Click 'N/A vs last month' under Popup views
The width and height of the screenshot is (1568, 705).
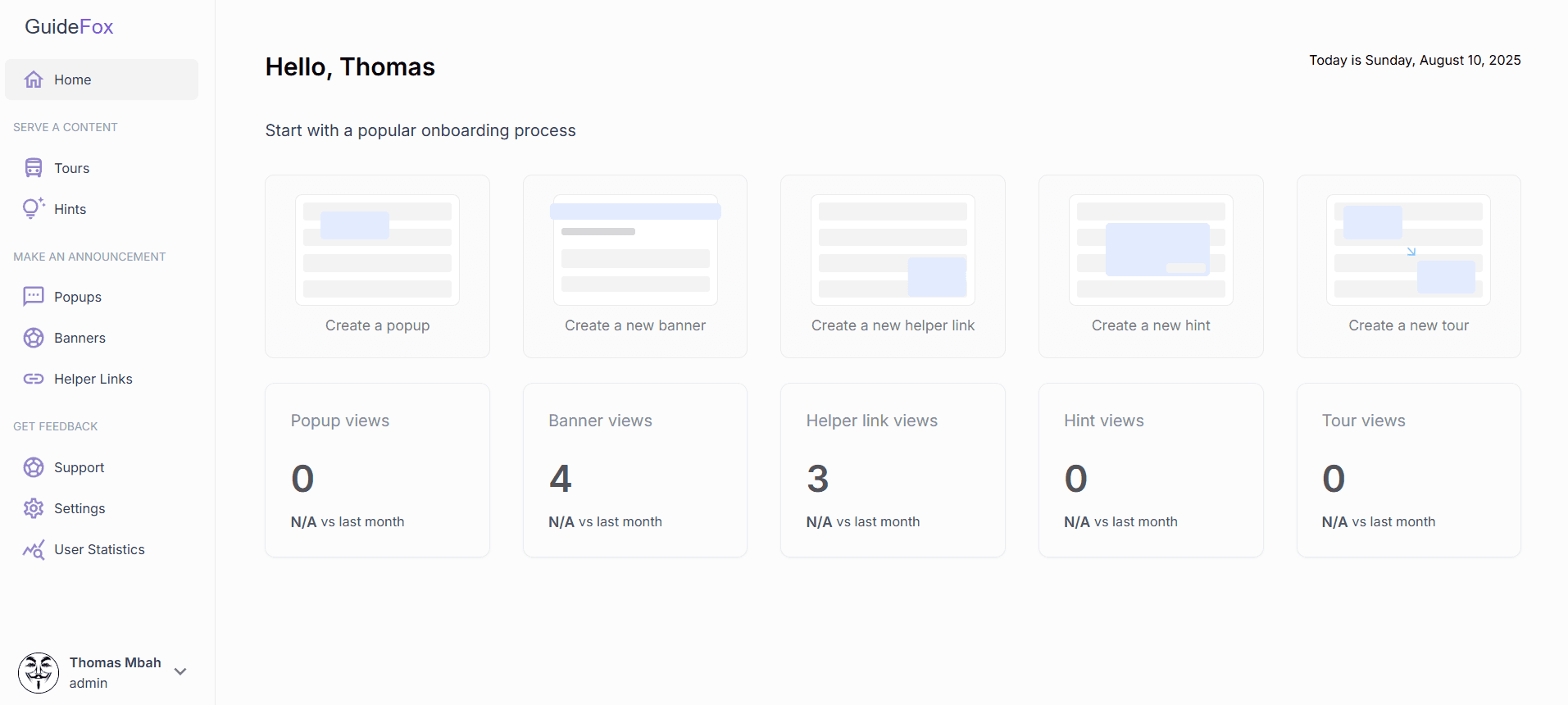click(x=348, y=521)
